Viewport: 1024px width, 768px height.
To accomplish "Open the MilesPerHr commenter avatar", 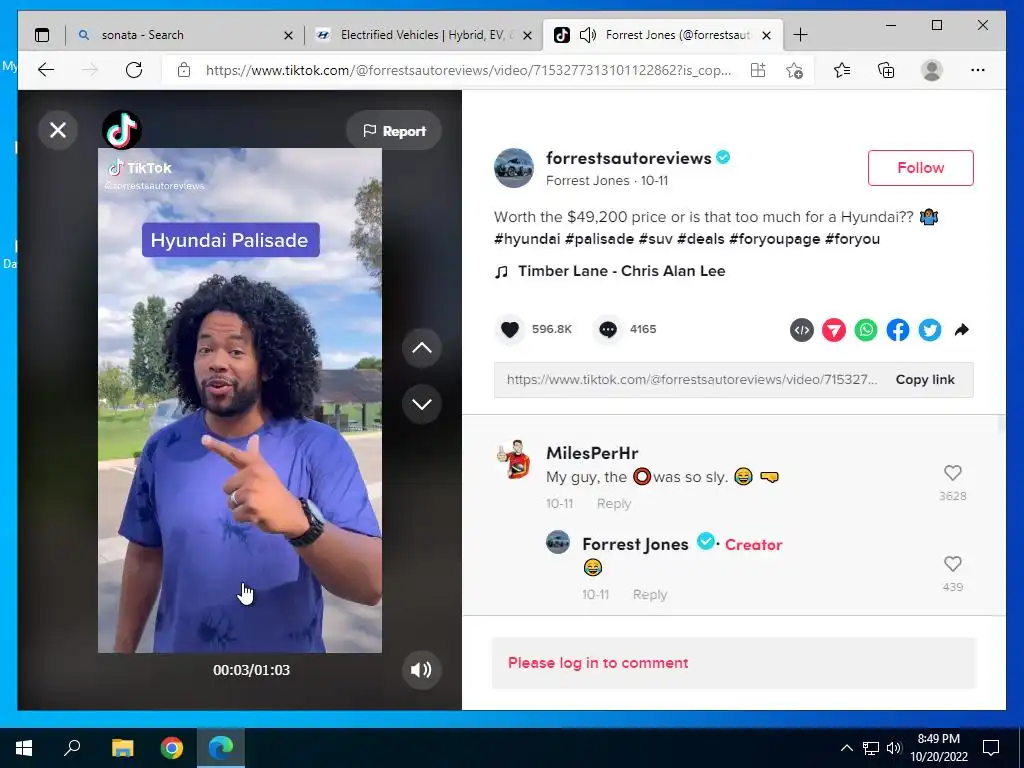I will click(514, 459).
